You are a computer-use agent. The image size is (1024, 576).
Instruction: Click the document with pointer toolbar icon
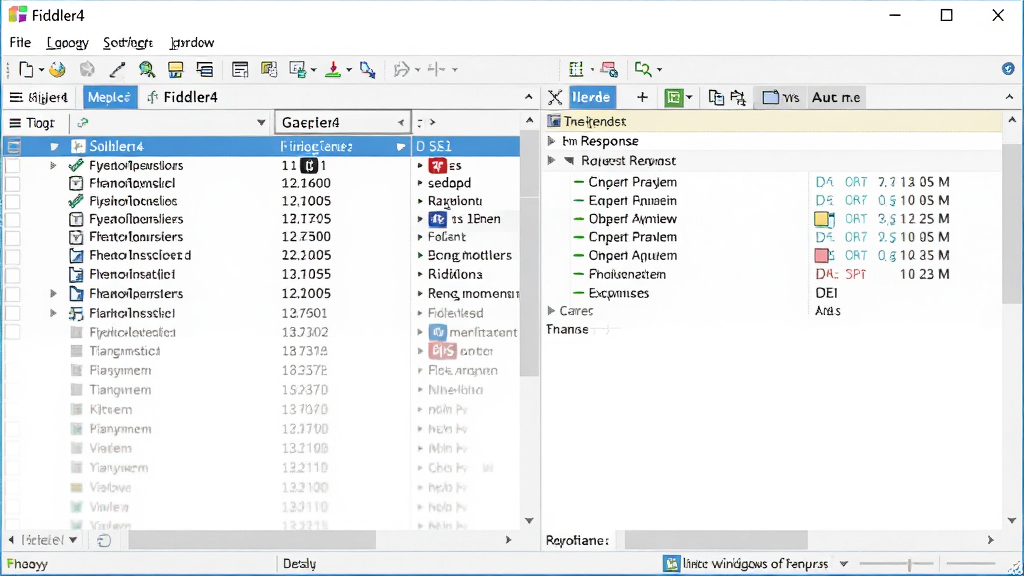click(298, 69)
